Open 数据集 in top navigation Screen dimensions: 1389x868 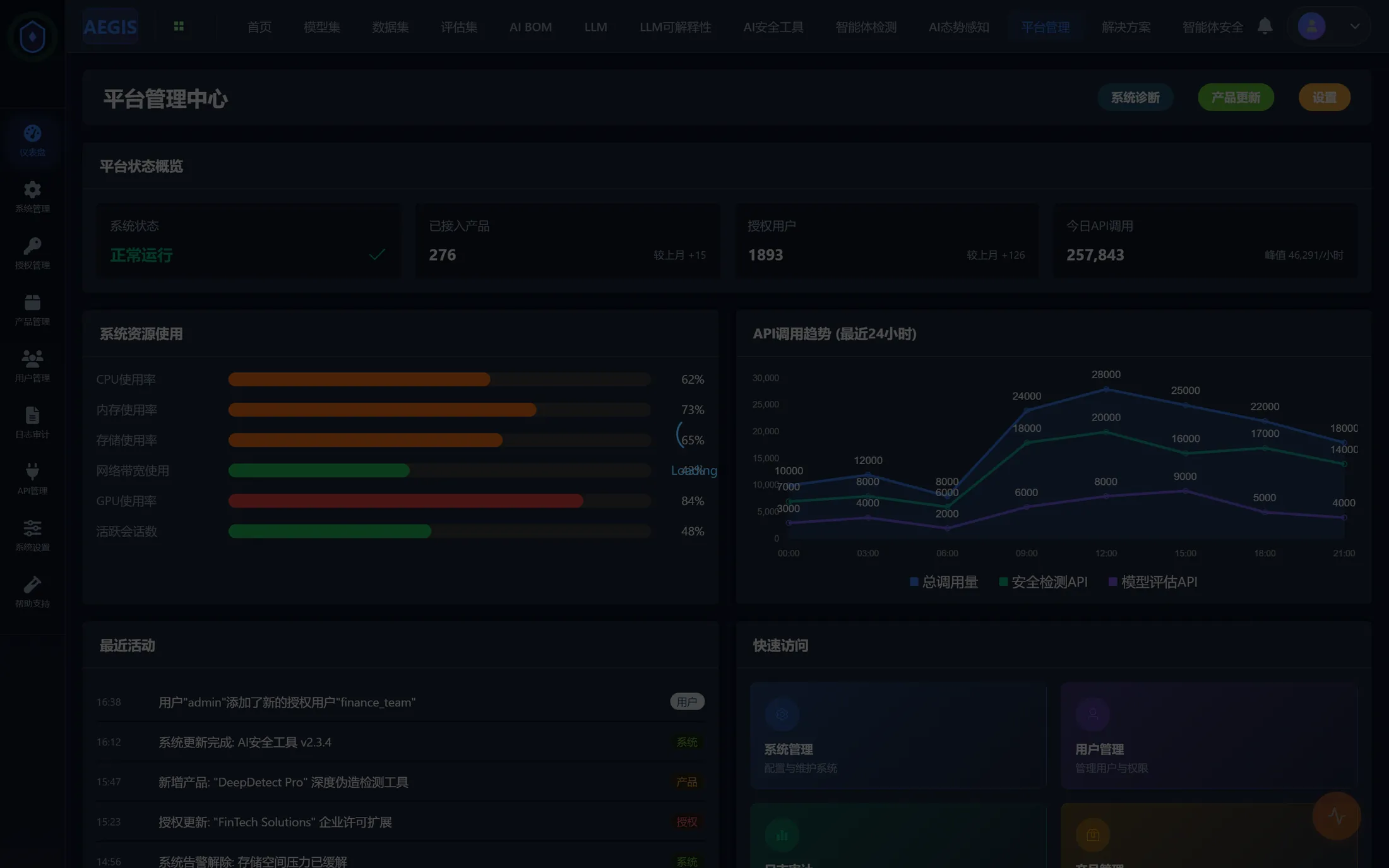390,27
